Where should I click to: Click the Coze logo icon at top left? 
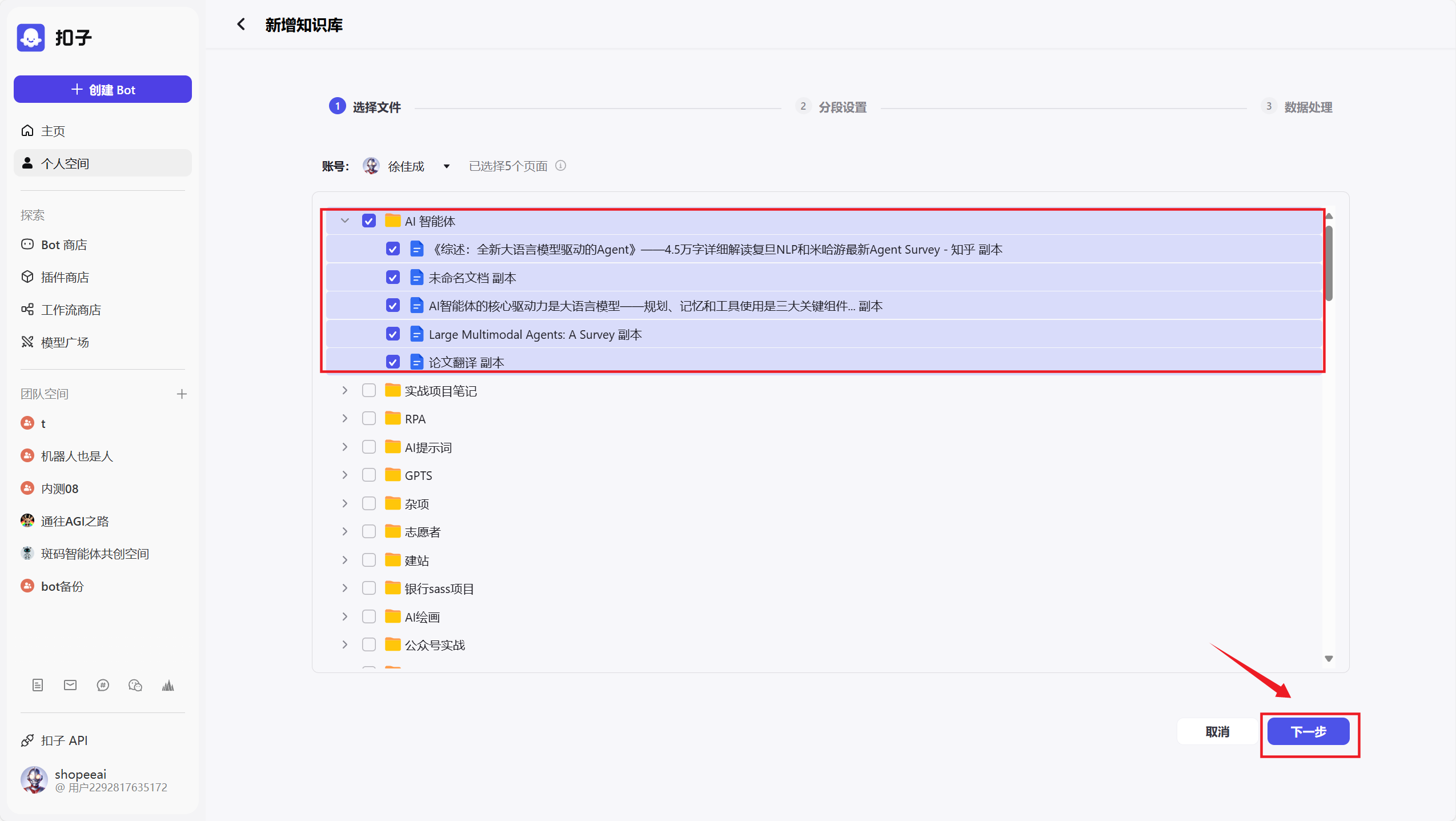click(x=31, y=38)
